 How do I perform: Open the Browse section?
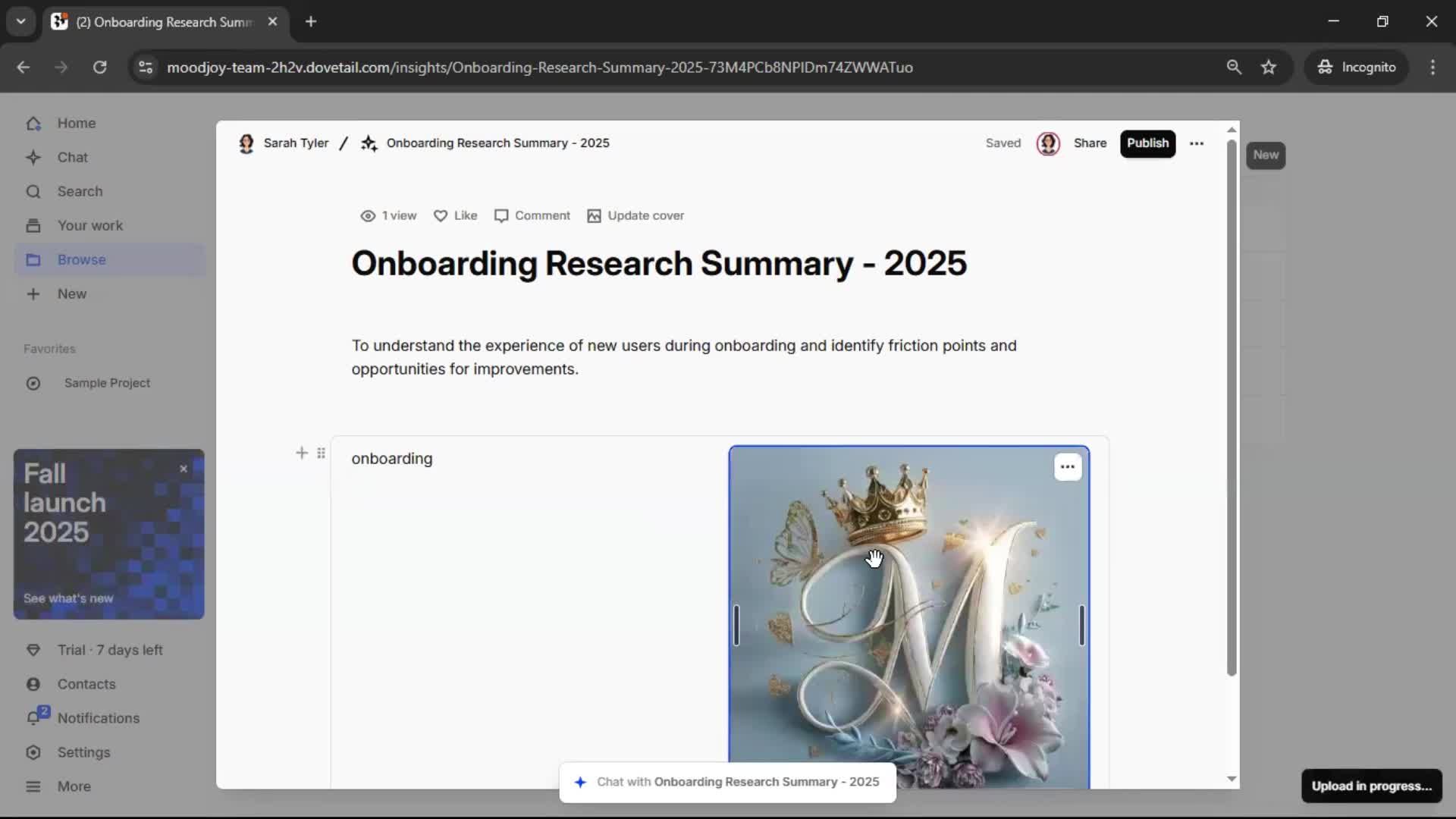pyautogui.click(x=81, y=260)
